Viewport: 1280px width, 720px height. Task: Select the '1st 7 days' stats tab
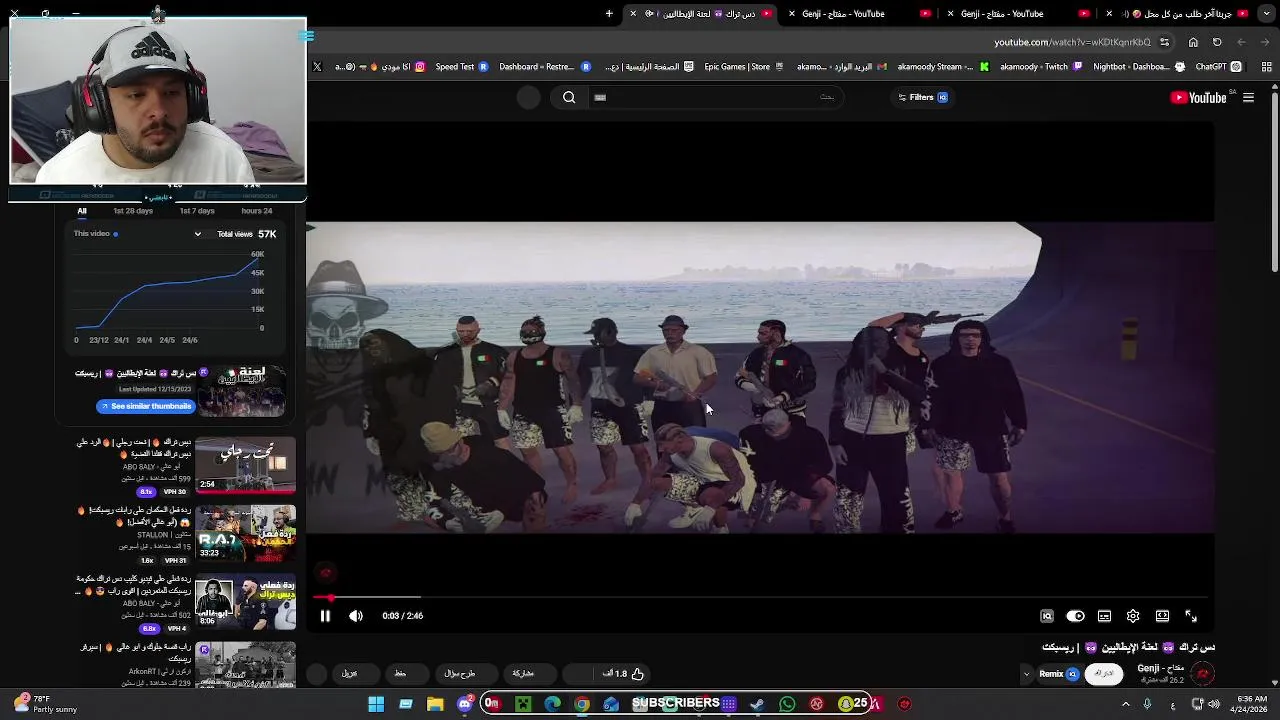coord(197,211)
